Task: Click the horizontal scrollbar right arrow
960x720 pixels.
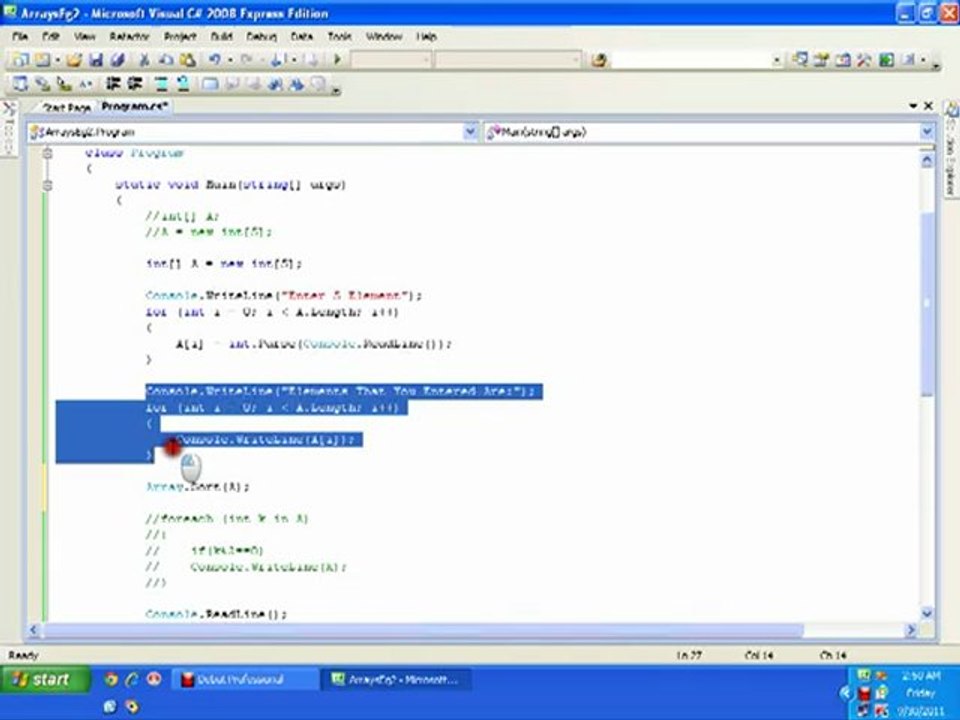Action: [911, 629]
